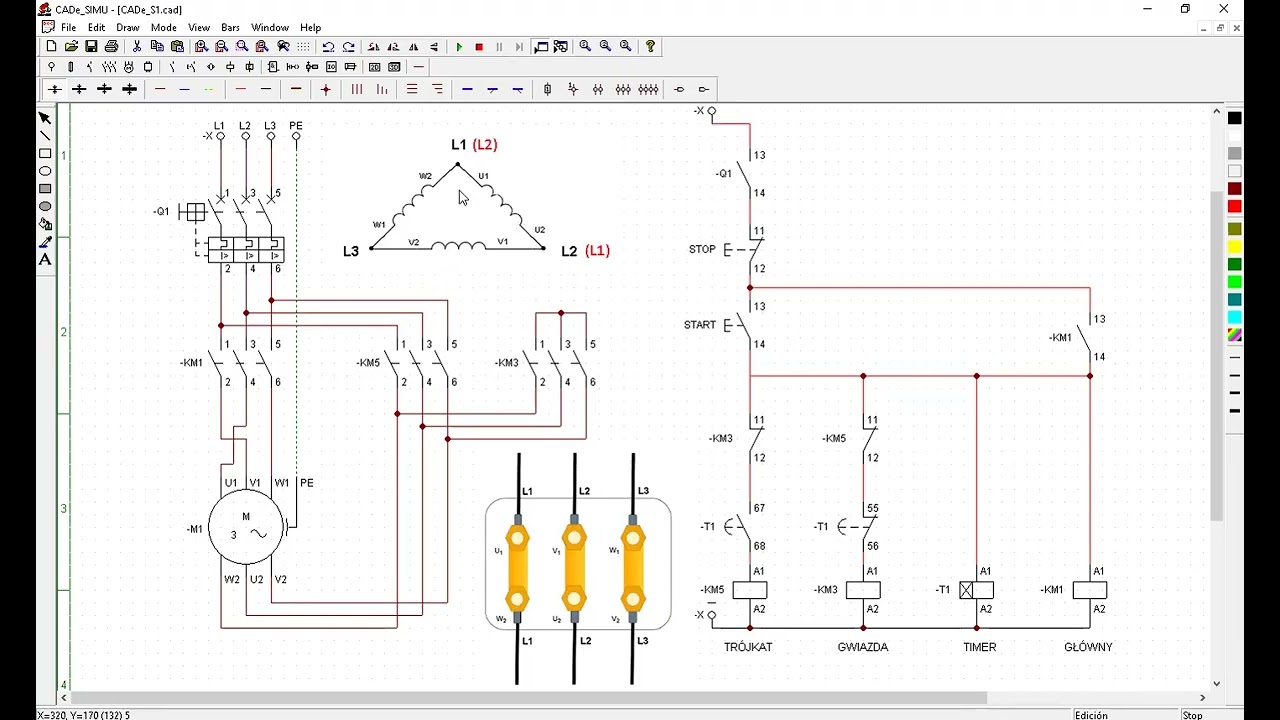
Task: Toggle the dotted grid display icon
Action: (x=303, y=47)
